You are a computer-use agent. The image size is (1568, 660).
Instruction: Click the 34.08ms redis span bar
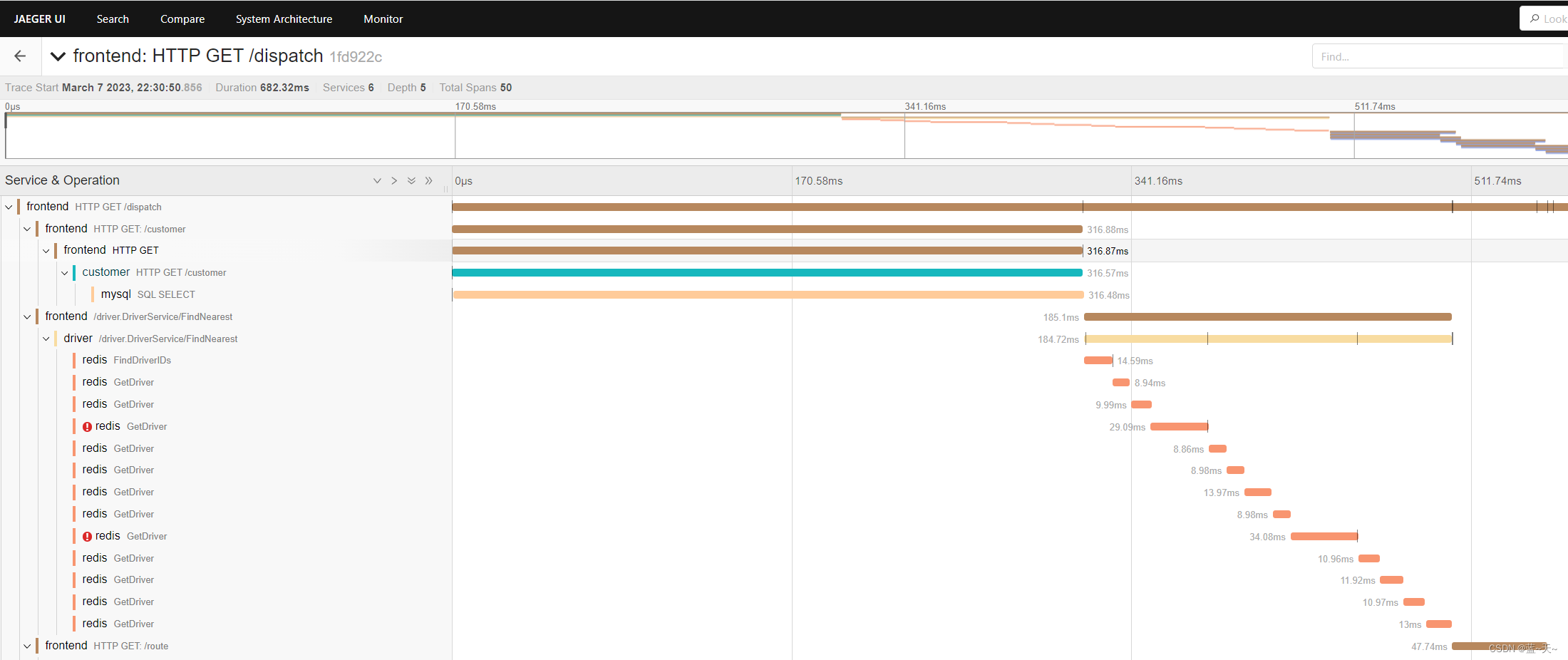1324,537
